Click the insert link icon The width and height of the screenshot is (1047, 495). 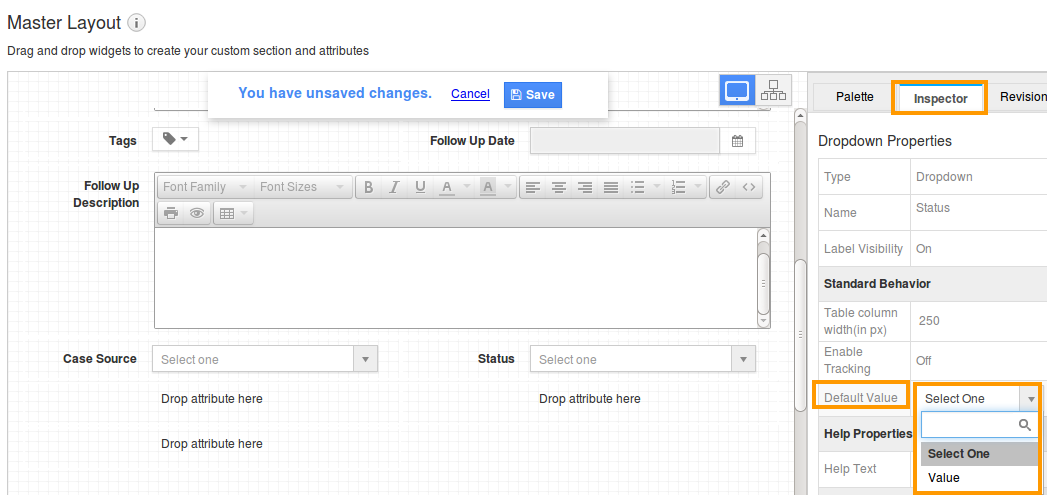722,187
